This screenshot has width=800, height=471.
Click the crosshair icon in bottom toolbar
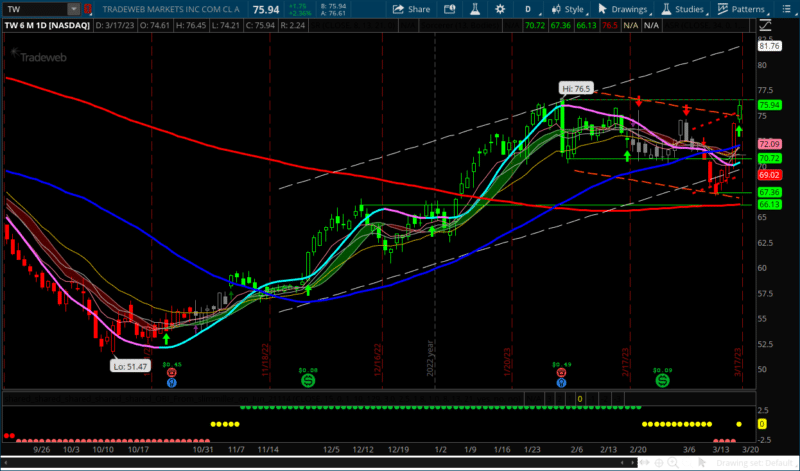pos(659,463)
